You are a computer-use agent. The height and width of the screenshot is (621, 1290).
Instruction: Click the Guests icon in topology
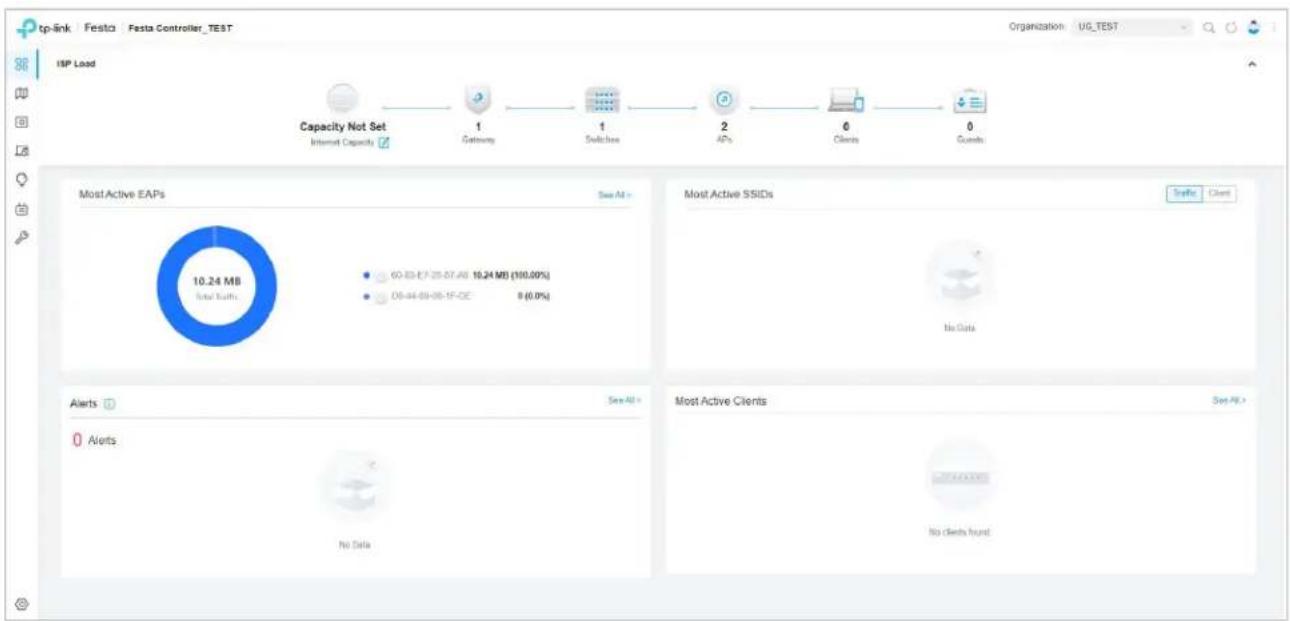pyautogui.click(x=970, y=101)
